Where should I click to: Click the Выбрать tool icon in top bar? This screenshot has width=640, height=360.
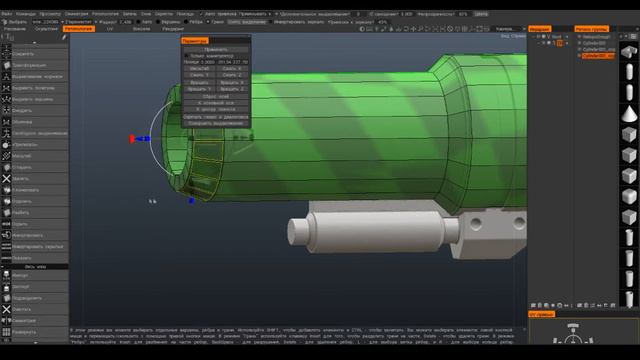(x=4, y=22)
